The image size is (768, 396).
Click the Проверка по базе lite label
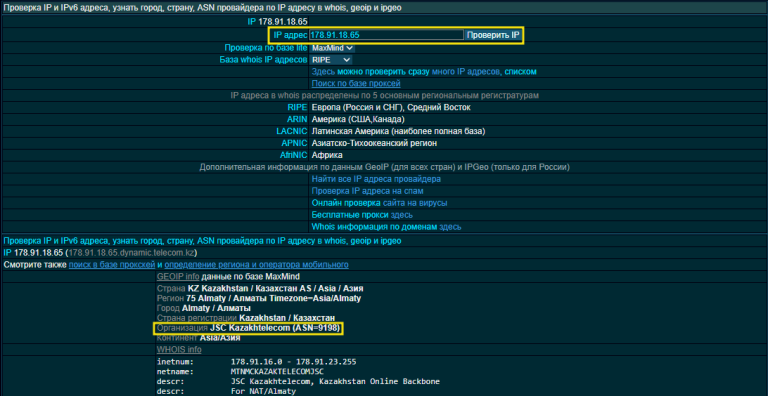pos(266,48)
